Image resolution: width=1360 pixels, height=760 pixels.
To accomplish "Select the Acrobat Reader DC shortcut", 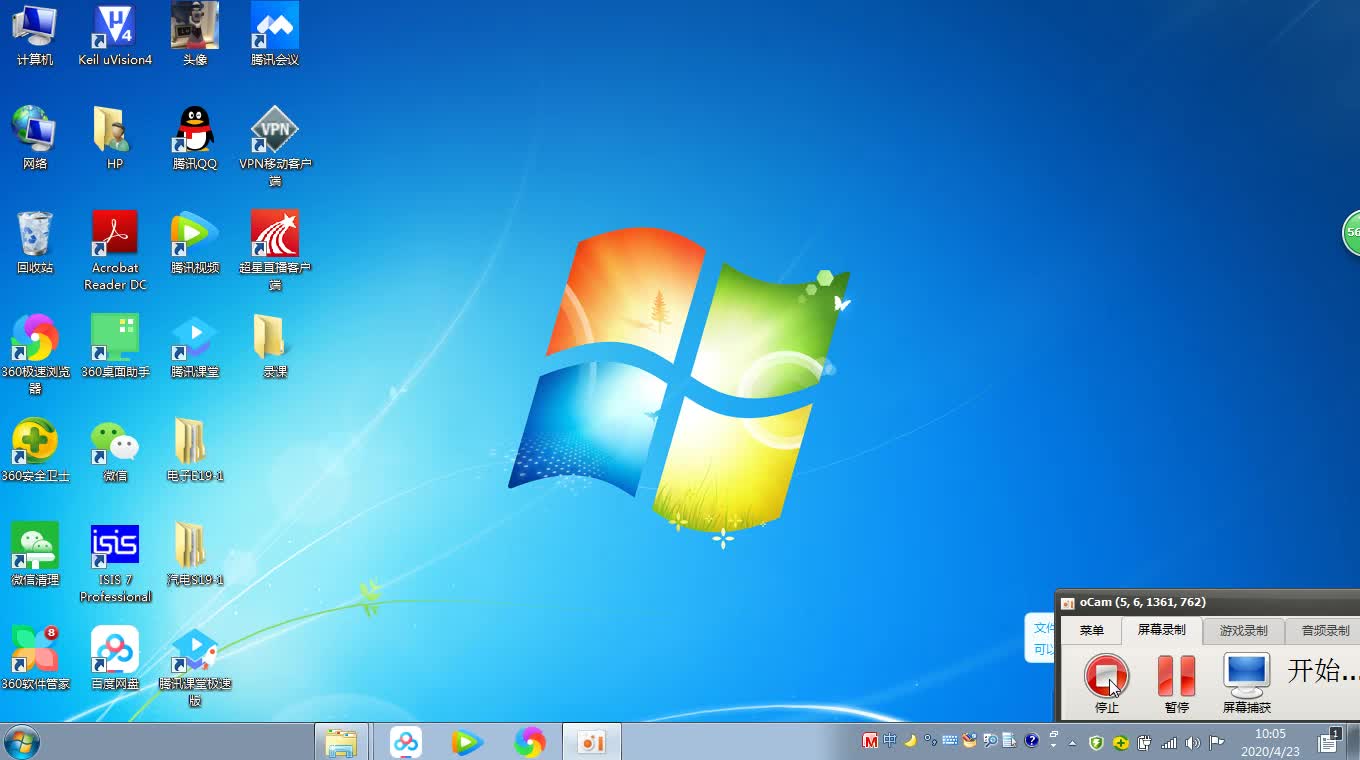I will click(x=115, y=250).
